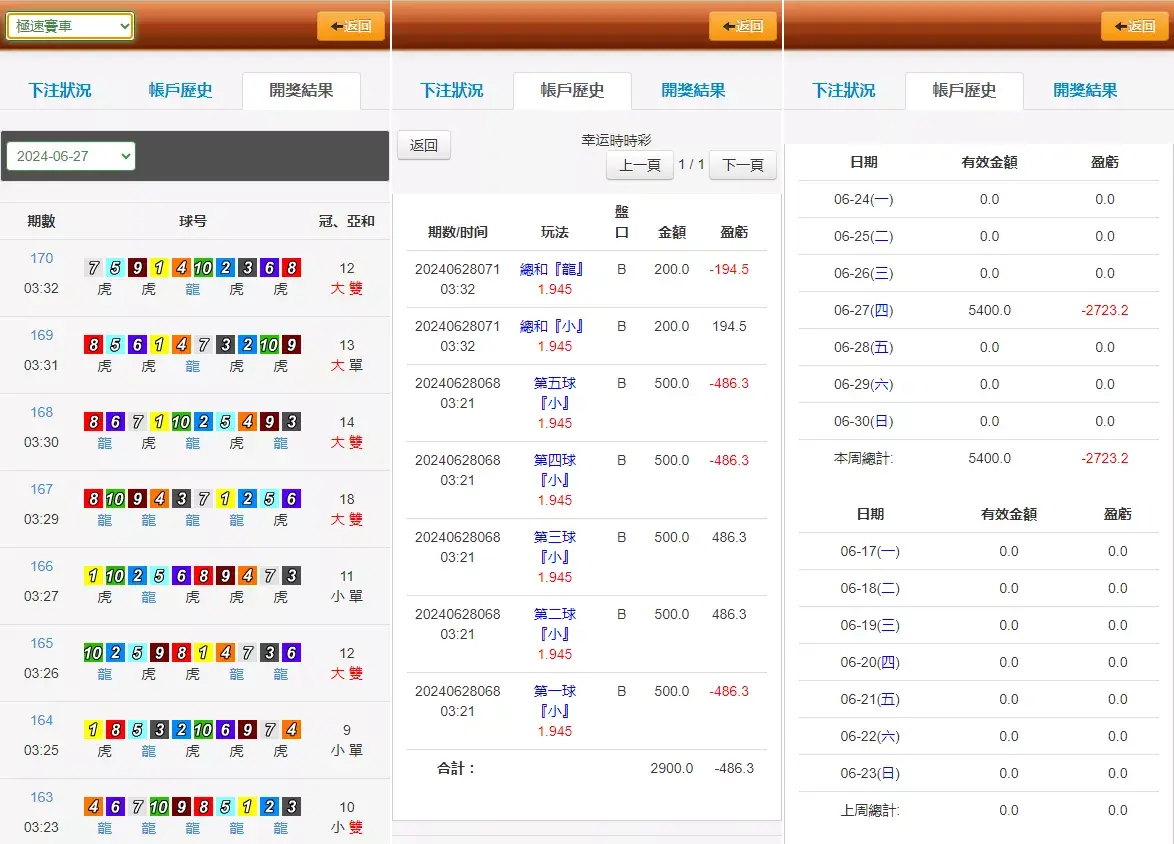Go to previous page with 上一頁
Screen dimensions: 1174x844
click(639, 165)
